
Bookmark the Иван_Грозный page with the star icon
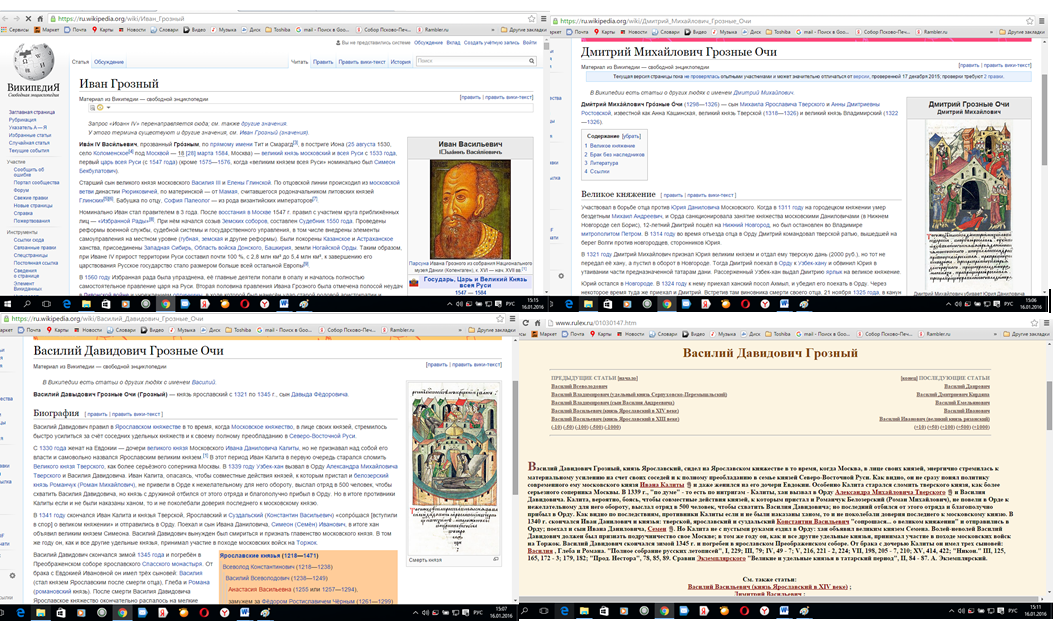532,19
